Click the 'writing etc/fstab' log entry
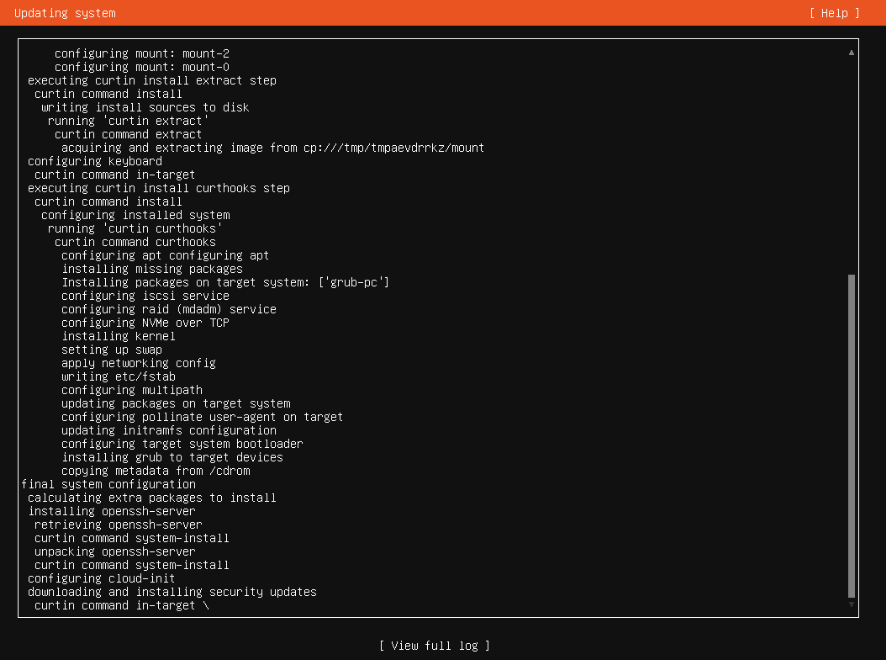Screen dimensions: 886x660 click(x=118, y=377)
